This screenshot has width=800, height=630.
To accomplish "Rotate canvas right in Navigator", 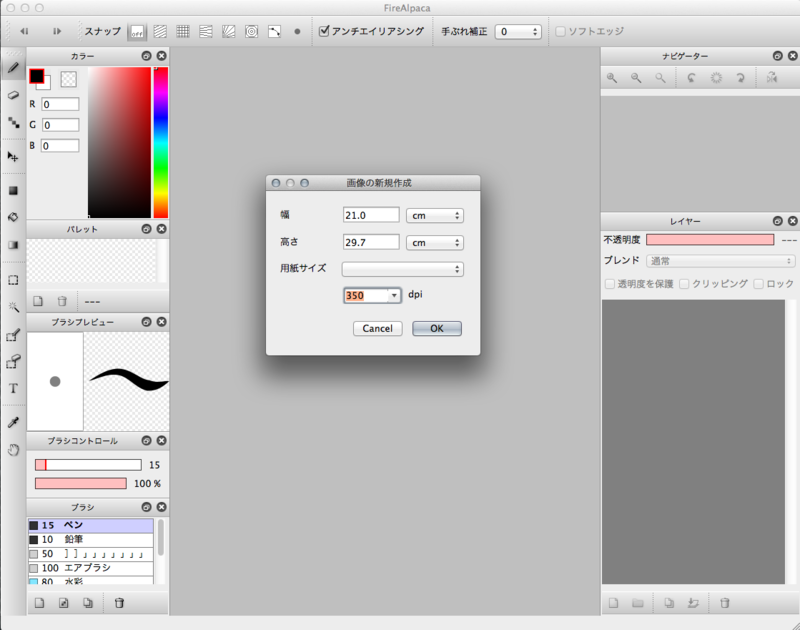I will (x=740, y=78).
